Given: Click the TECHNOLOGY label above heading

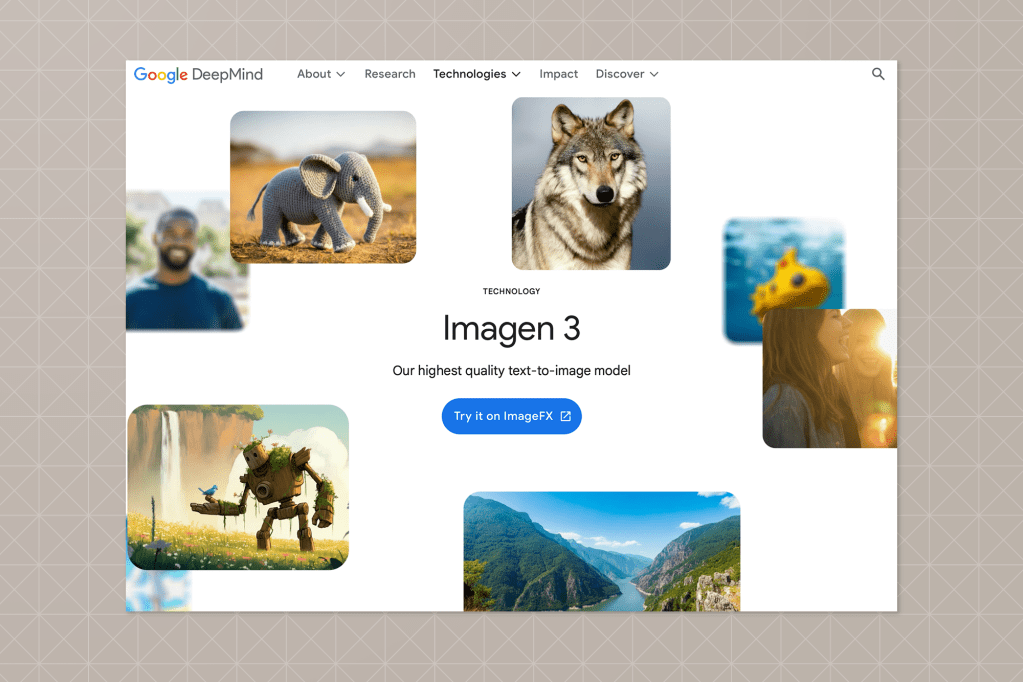Looking at the screenshot, I should 512,291.
